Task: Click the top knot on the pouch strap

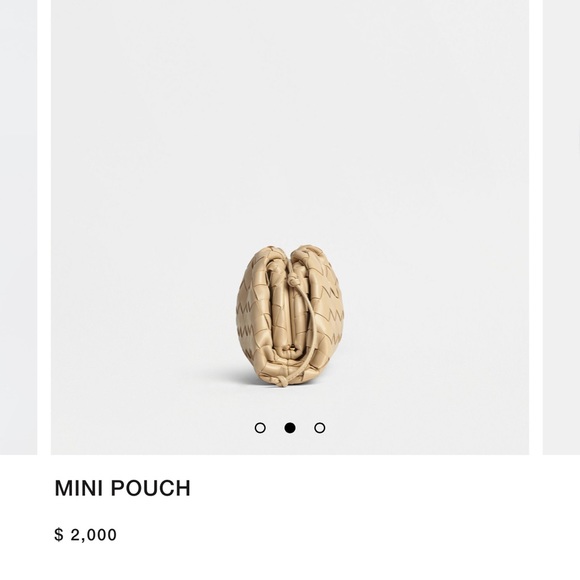Action: tap(293, 281)
